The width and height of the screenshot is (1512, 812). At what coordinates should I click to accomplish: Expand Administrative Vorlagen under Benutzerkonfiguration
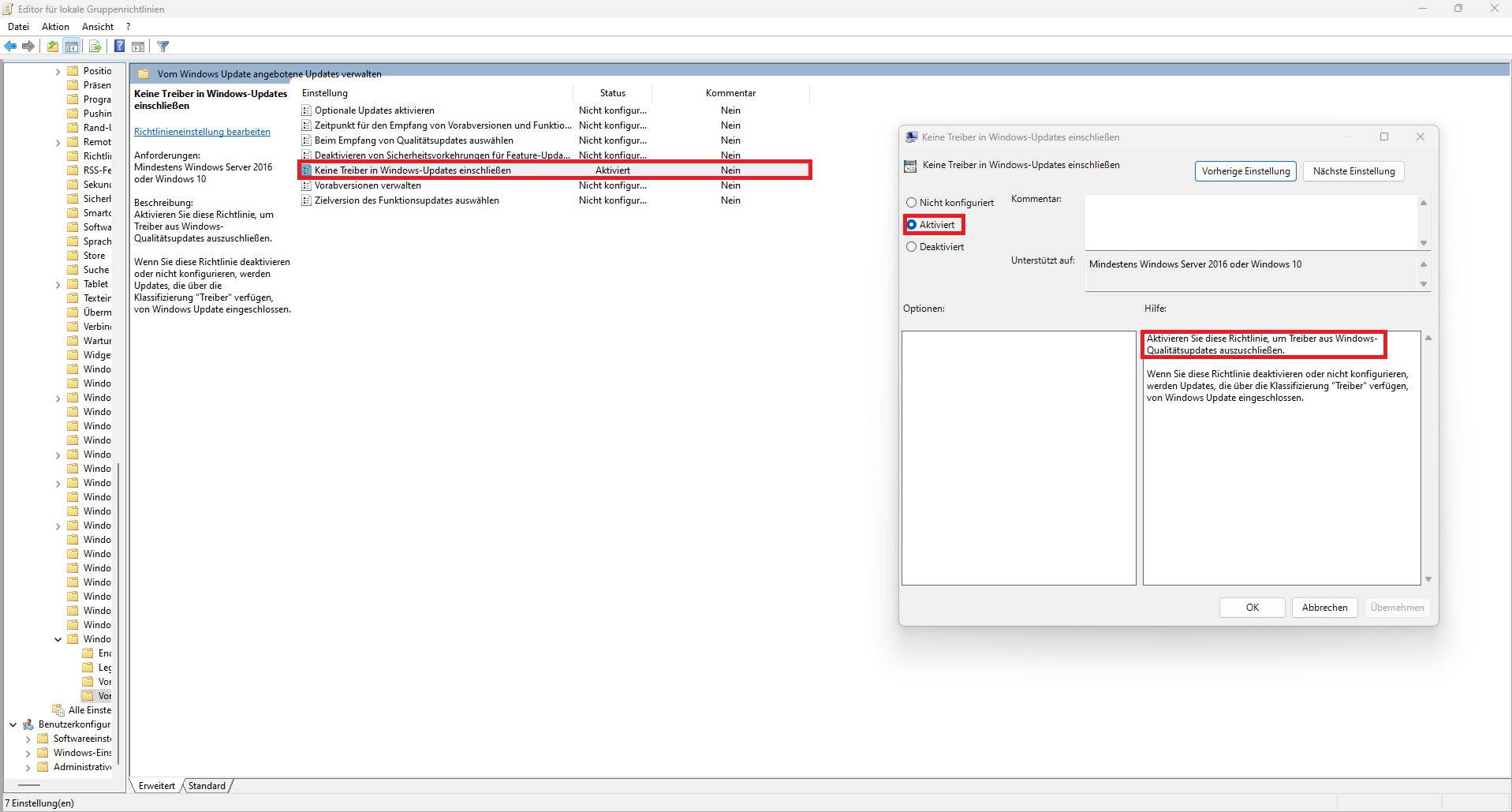(x=28, y=768)
